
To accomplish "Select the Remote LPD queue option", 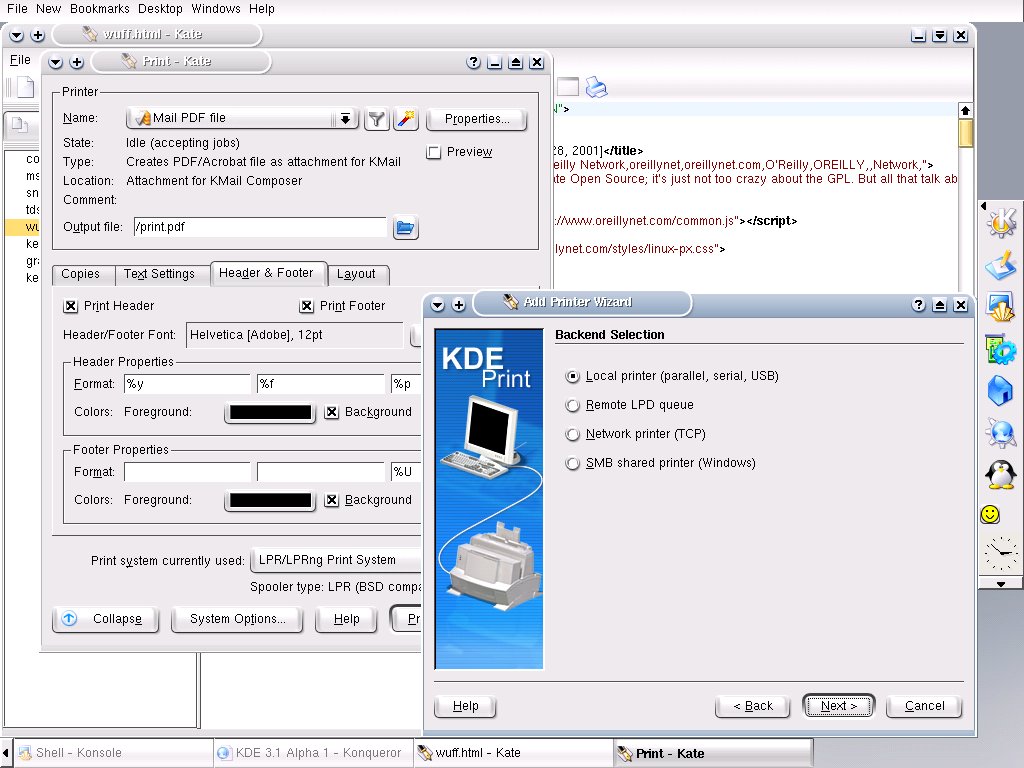I will [572, 406].
